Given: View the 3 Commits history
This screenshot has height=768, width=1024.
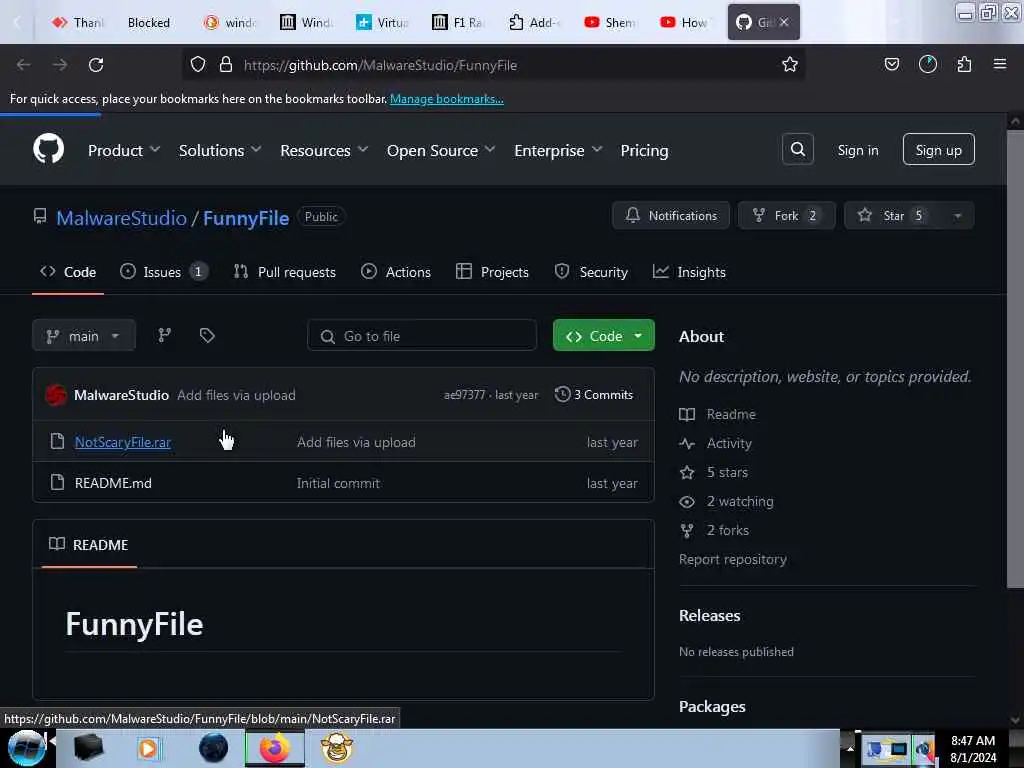Looking at the screenshot, I should point(594,394).
